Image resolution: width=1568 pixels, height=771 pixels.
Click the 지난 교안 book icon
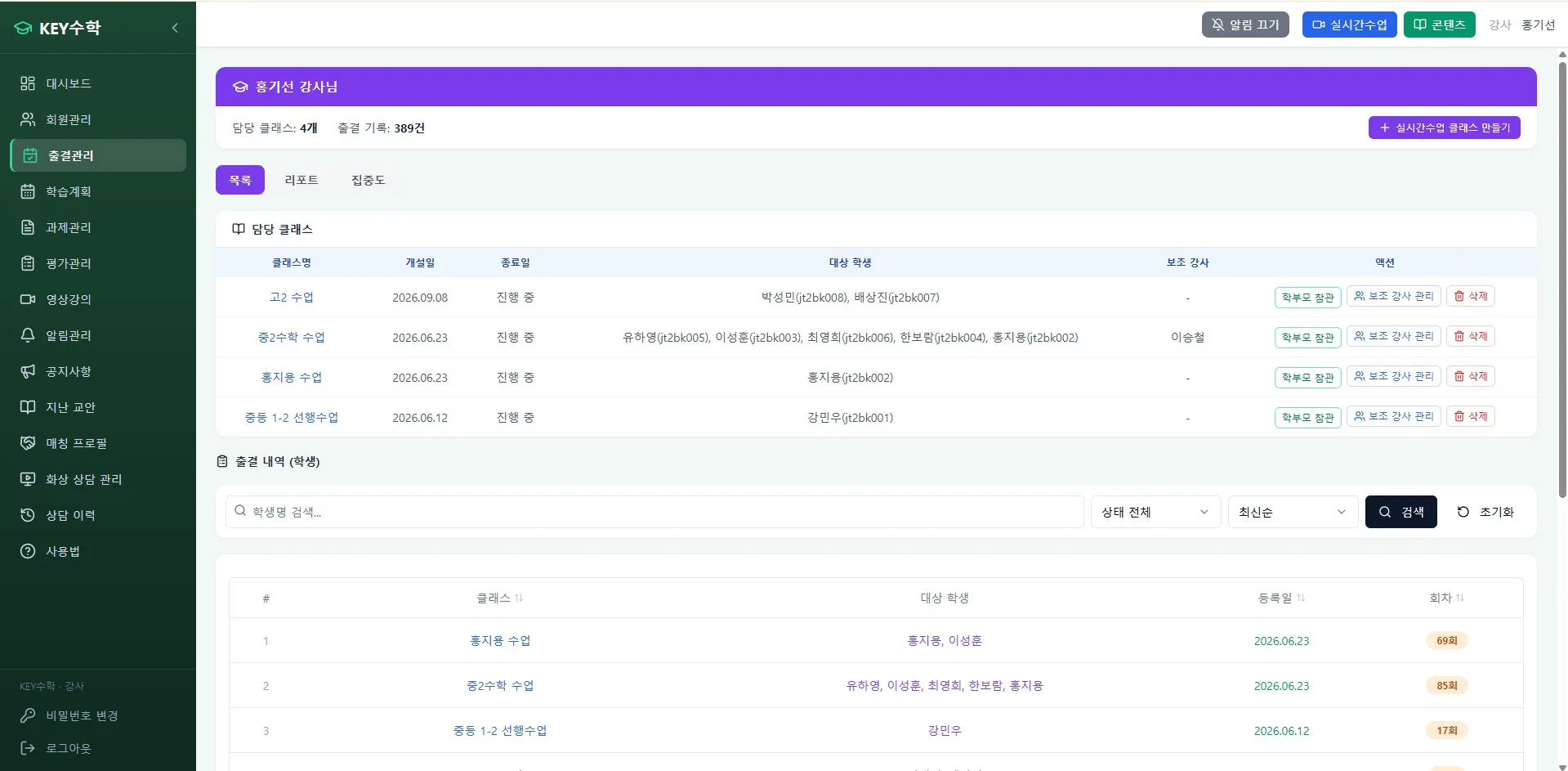[28, 407]
